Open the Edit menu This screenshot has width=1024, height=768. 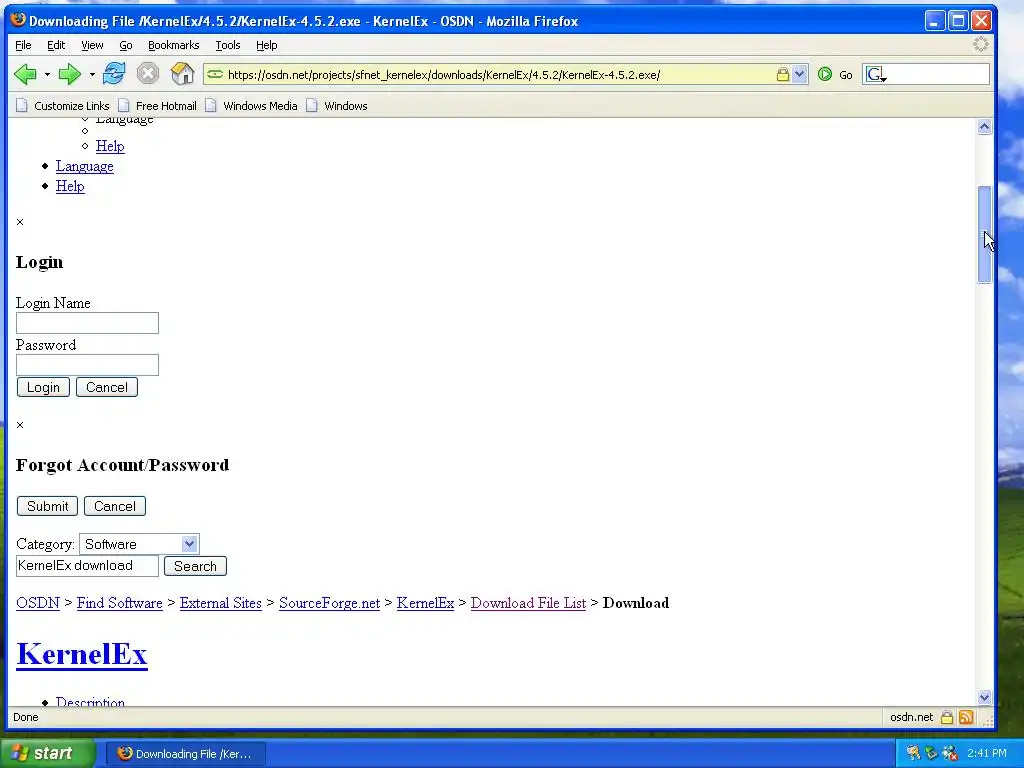click(56, 45)
